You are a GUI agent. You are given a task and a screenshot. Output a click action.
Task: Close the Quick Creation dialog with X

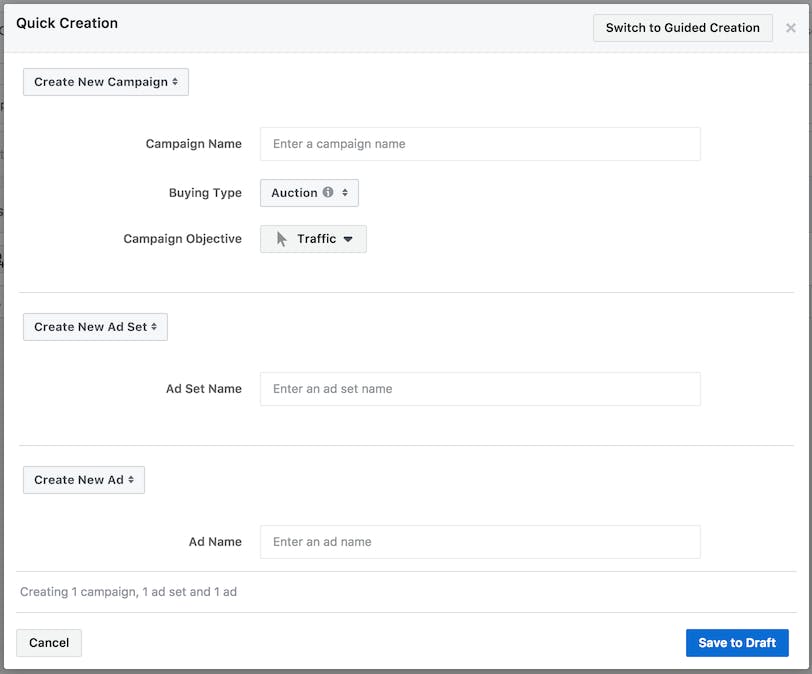pyautogui.click(x=790, y=28)
